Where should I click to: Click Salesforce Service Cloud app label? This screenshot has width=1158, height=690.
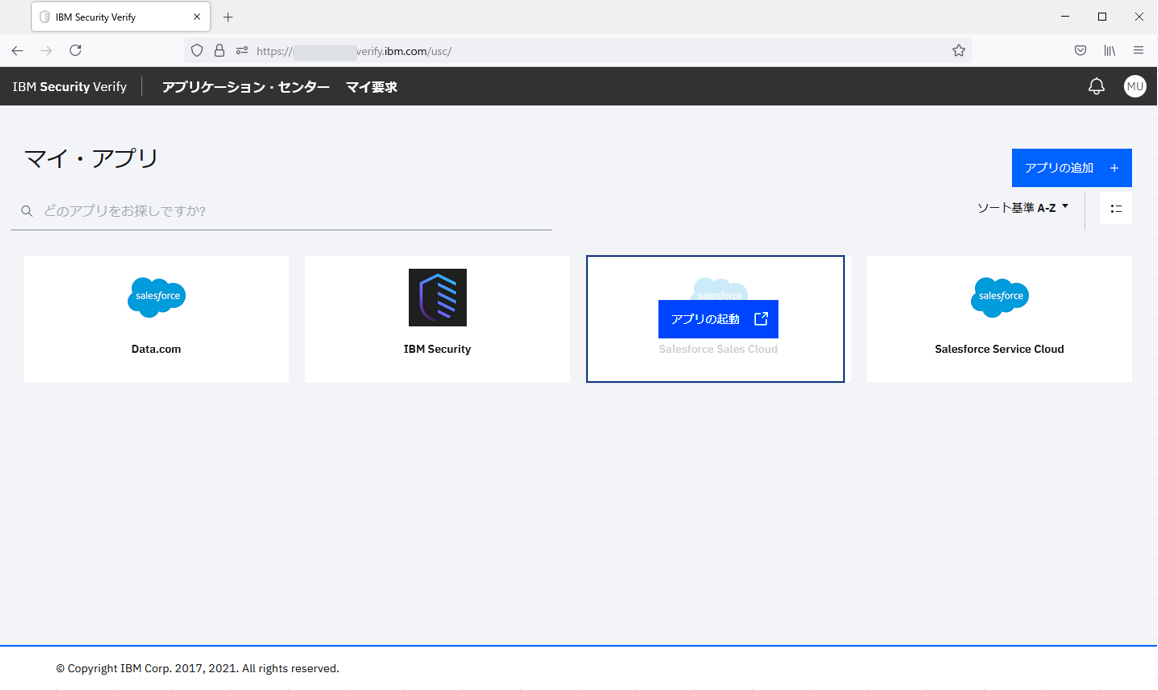click(x=999, y=349)
